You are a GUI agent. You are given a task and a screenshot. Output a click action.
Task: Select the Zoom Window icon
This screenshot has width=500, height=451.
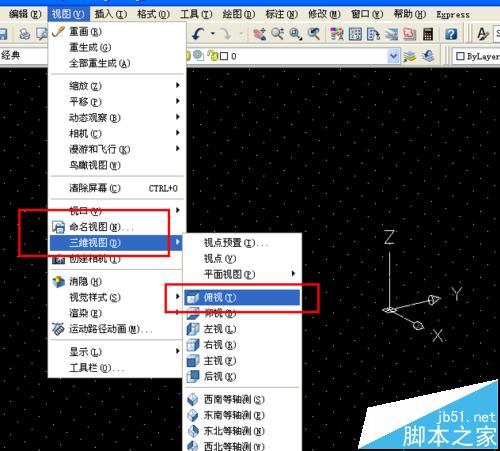pyautogui.click(x=295, y=34)
